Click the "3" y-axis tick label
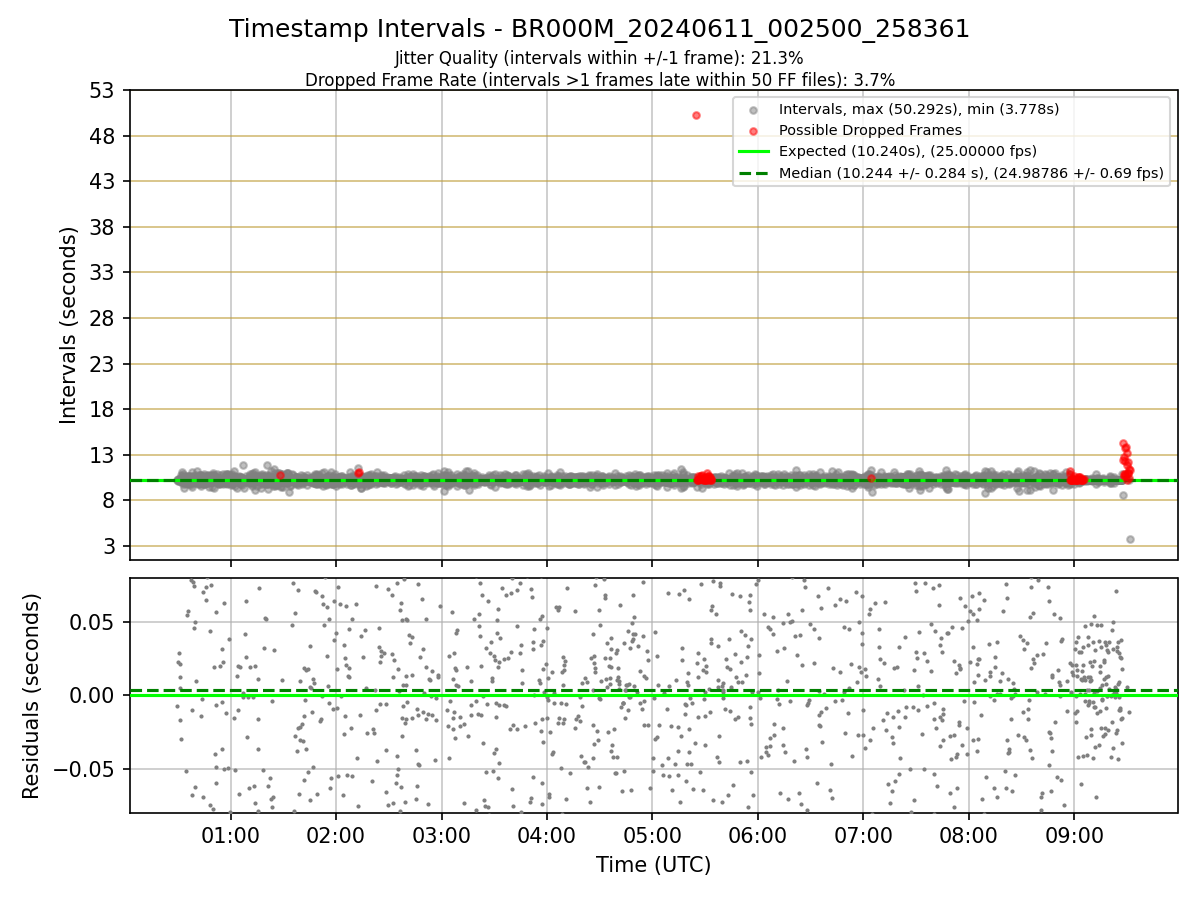The width and height of the screenshot is (1200, 900). [111, 546]
